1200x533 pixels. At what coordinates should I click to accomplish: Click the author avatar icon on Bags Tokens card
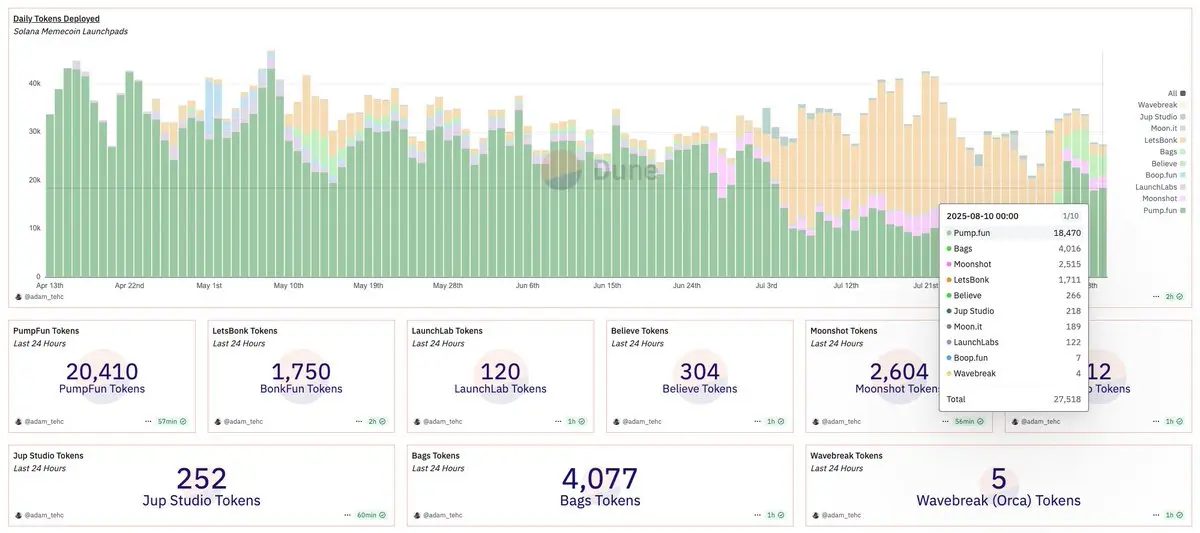click(417, 515)
